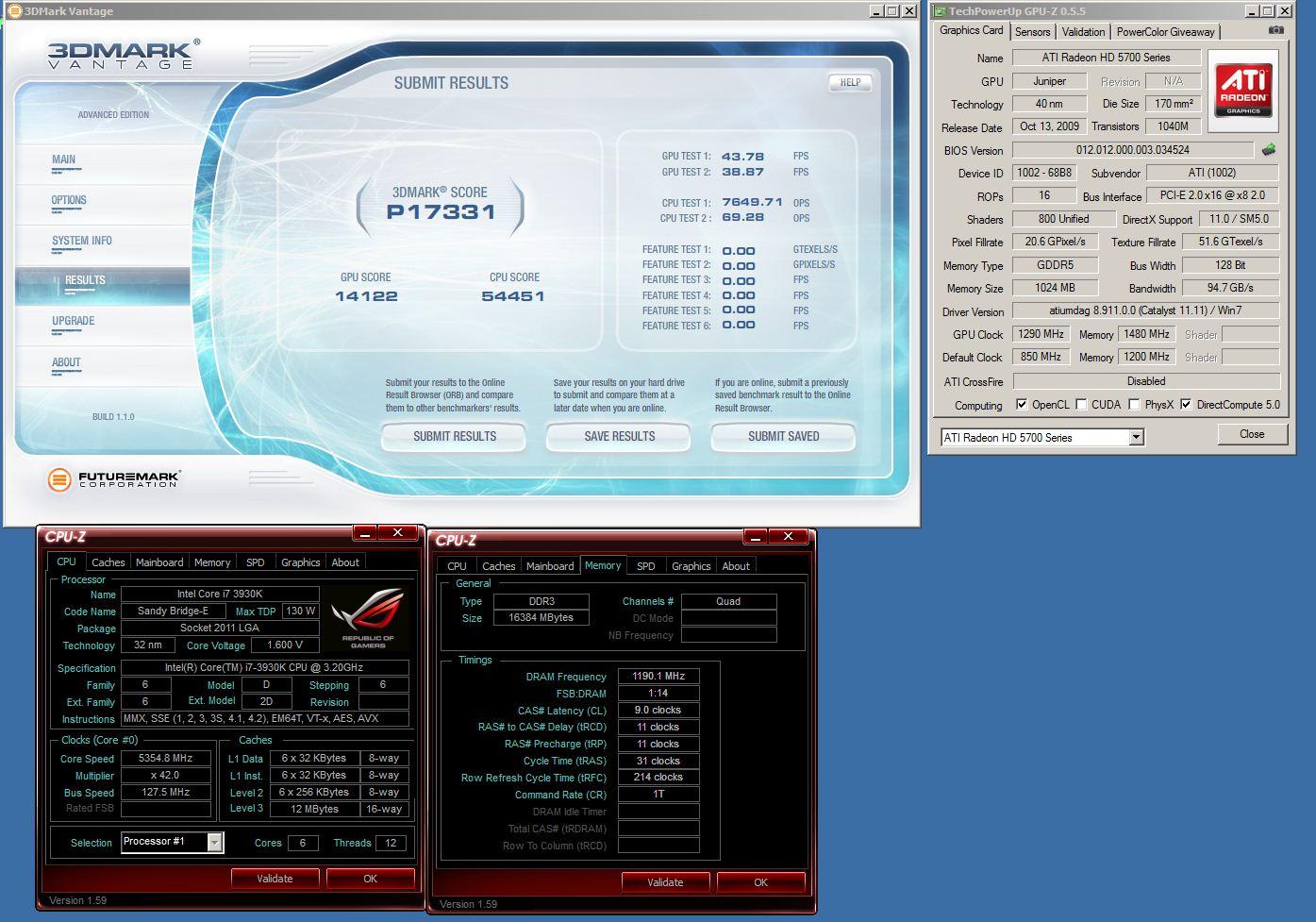Click the GPU Clock 1290 MHz field
The width and height of the screenshot is (1316, 922).
[1042, 334]
